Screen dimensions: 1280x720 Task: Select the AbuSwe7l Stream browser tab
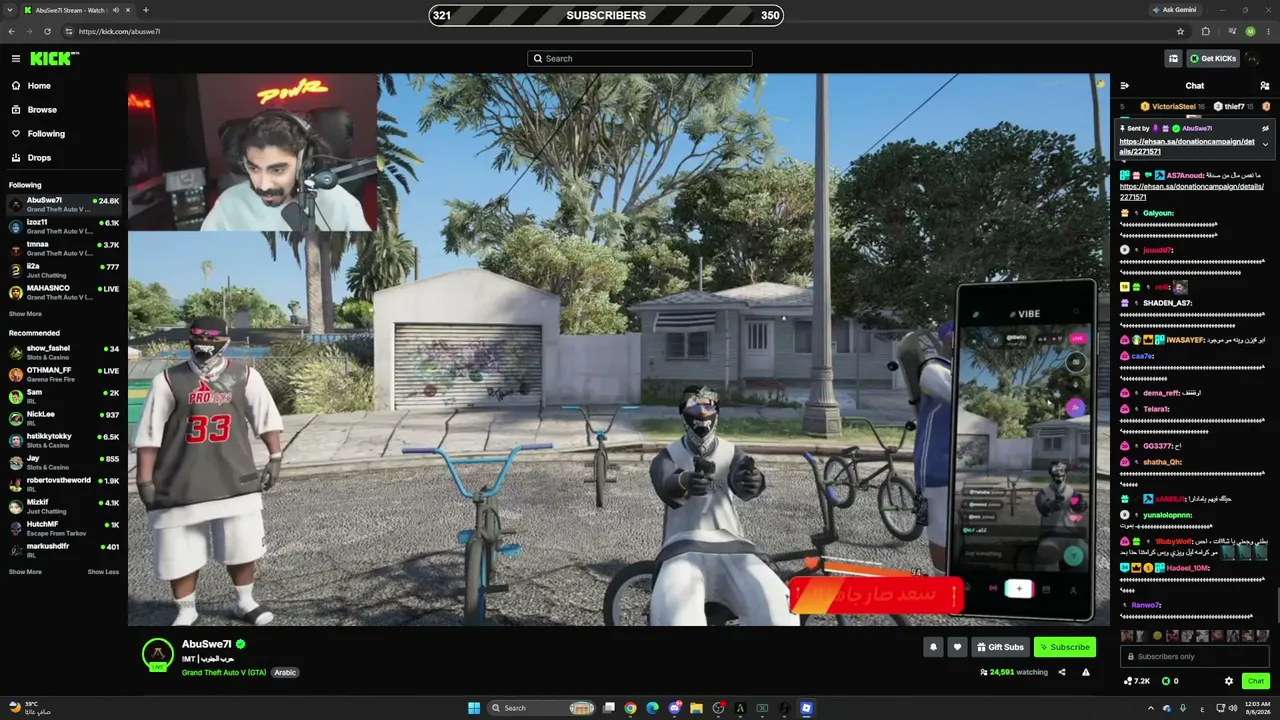tap(78, 10)
